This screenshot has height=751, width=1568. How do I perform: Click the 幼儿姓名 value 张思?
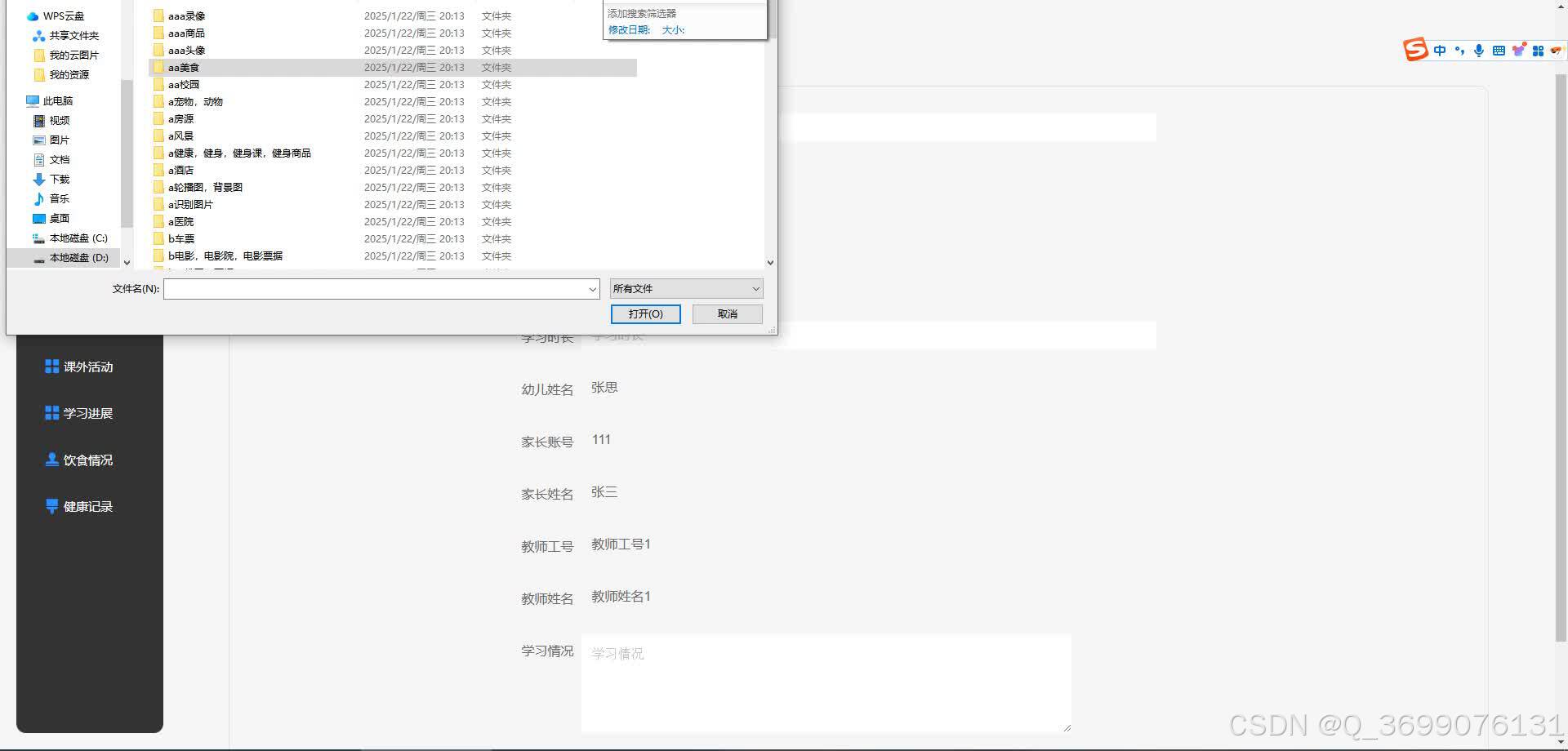coord(604,388)
